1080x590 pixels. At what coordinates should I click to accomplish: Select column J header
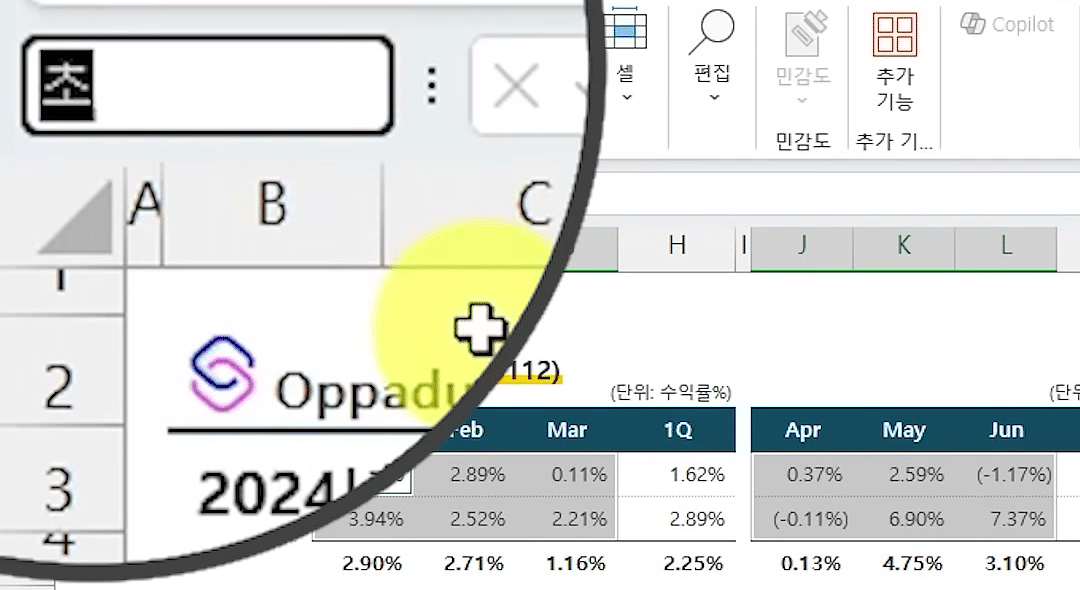(x=802, y=245)
